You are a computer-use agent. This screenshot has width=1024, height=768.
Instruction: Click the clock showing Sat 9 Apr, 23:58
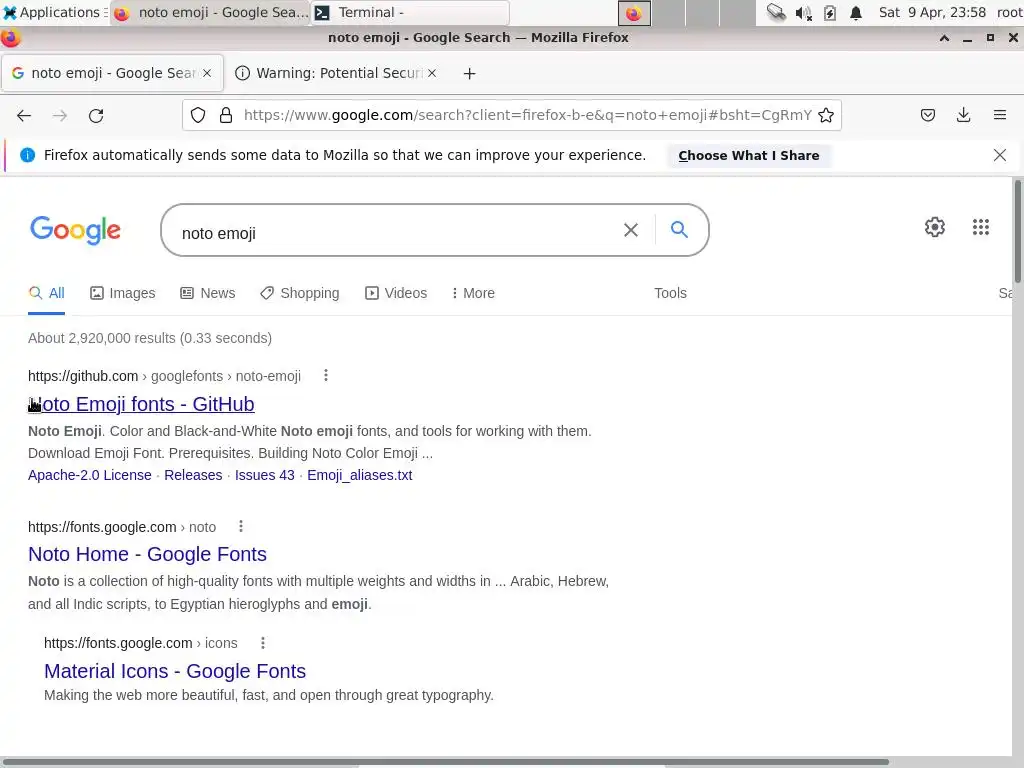point(932,12)
